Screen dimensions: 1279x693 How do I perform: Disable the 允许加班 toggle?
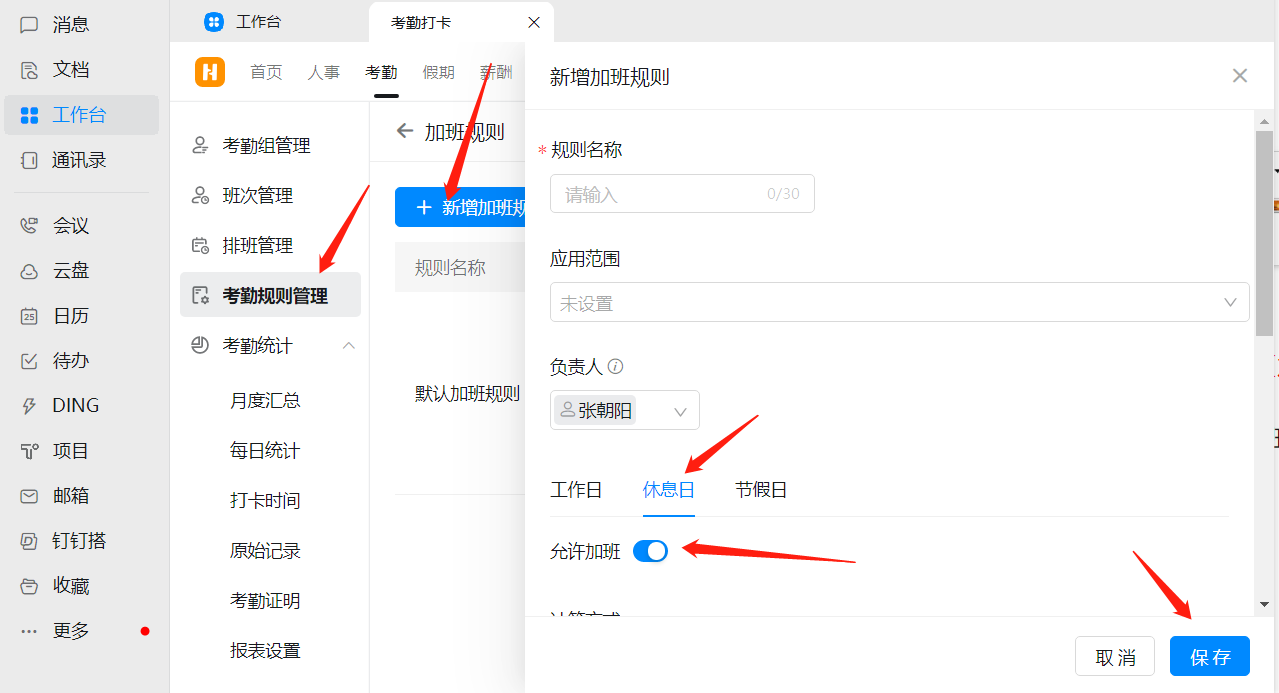[x=650, y=551]
